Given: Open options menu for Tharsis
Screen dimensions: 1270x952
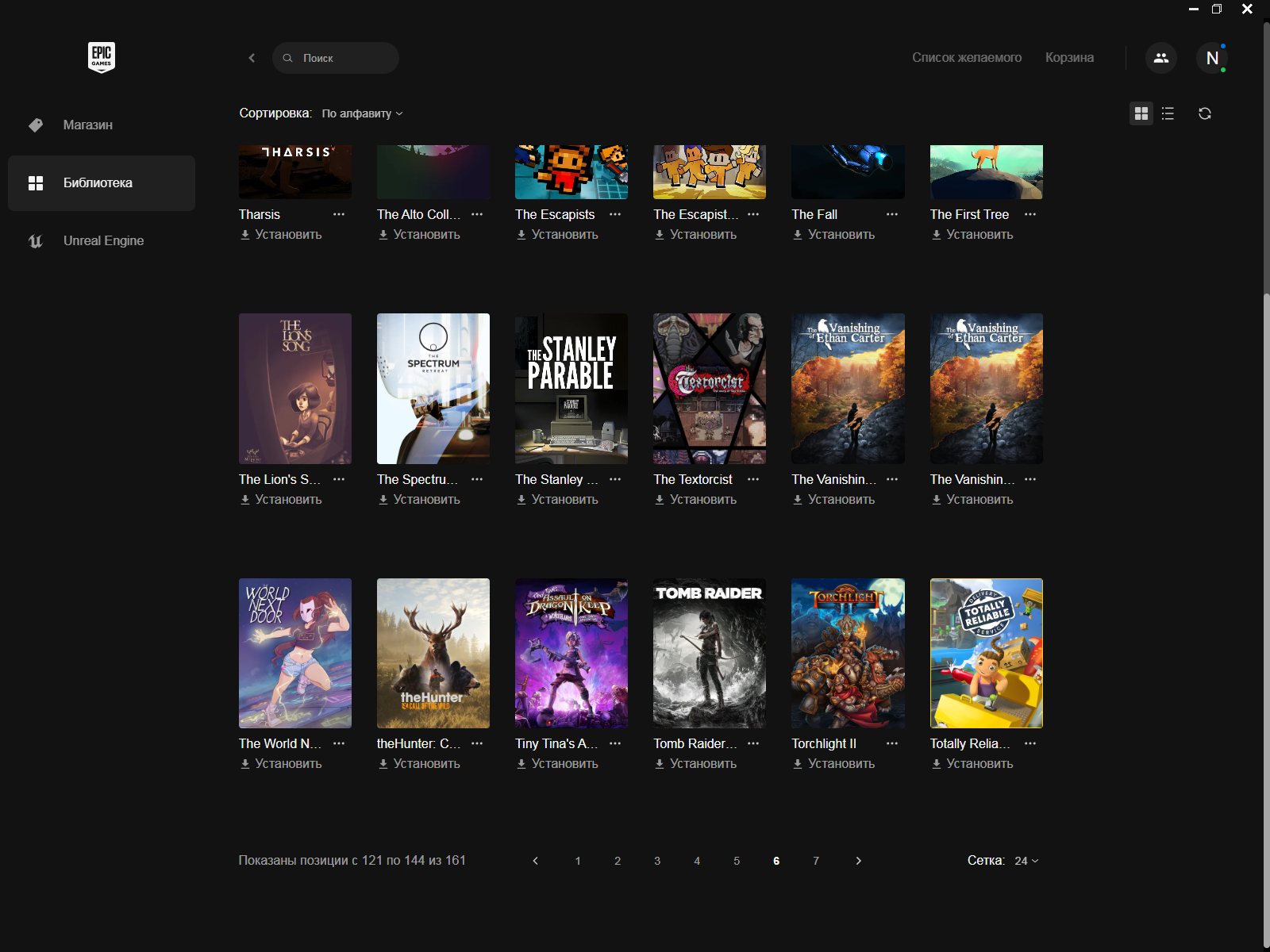Looking at the screenshot, I should coord(339,214).
